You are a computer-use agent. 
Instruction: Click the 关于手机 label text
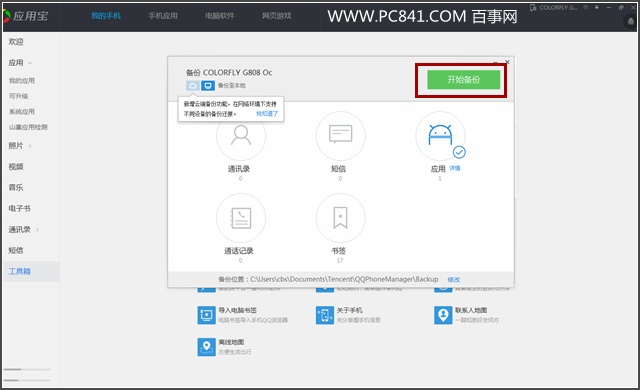pos(349,310)
